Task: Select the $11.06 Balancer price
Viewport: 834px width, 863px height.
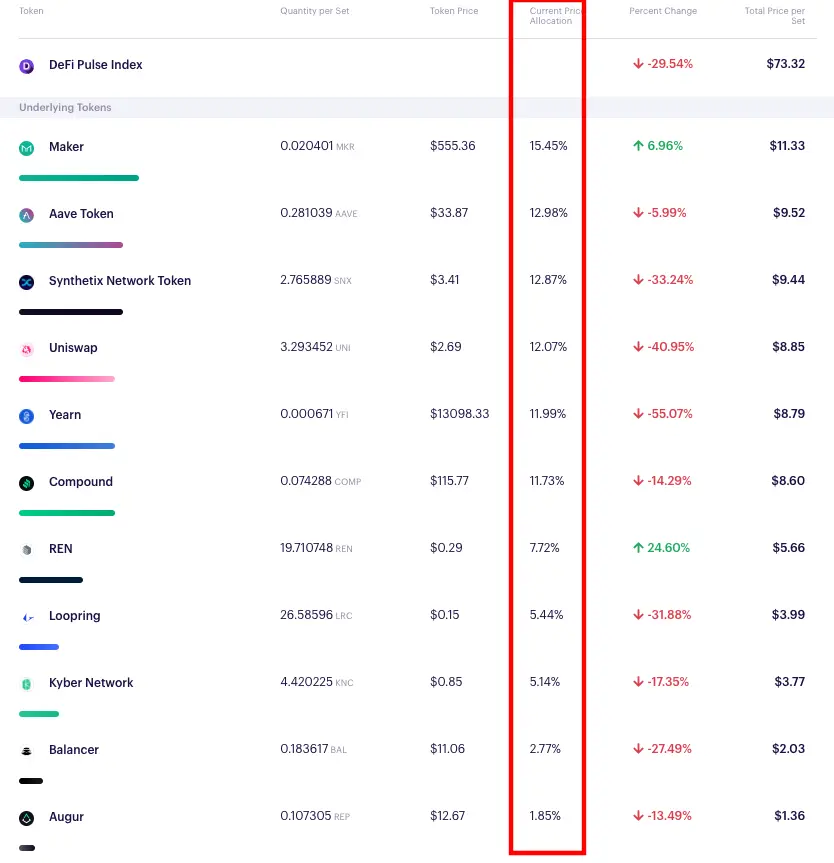Action: (x=447, y=749)
